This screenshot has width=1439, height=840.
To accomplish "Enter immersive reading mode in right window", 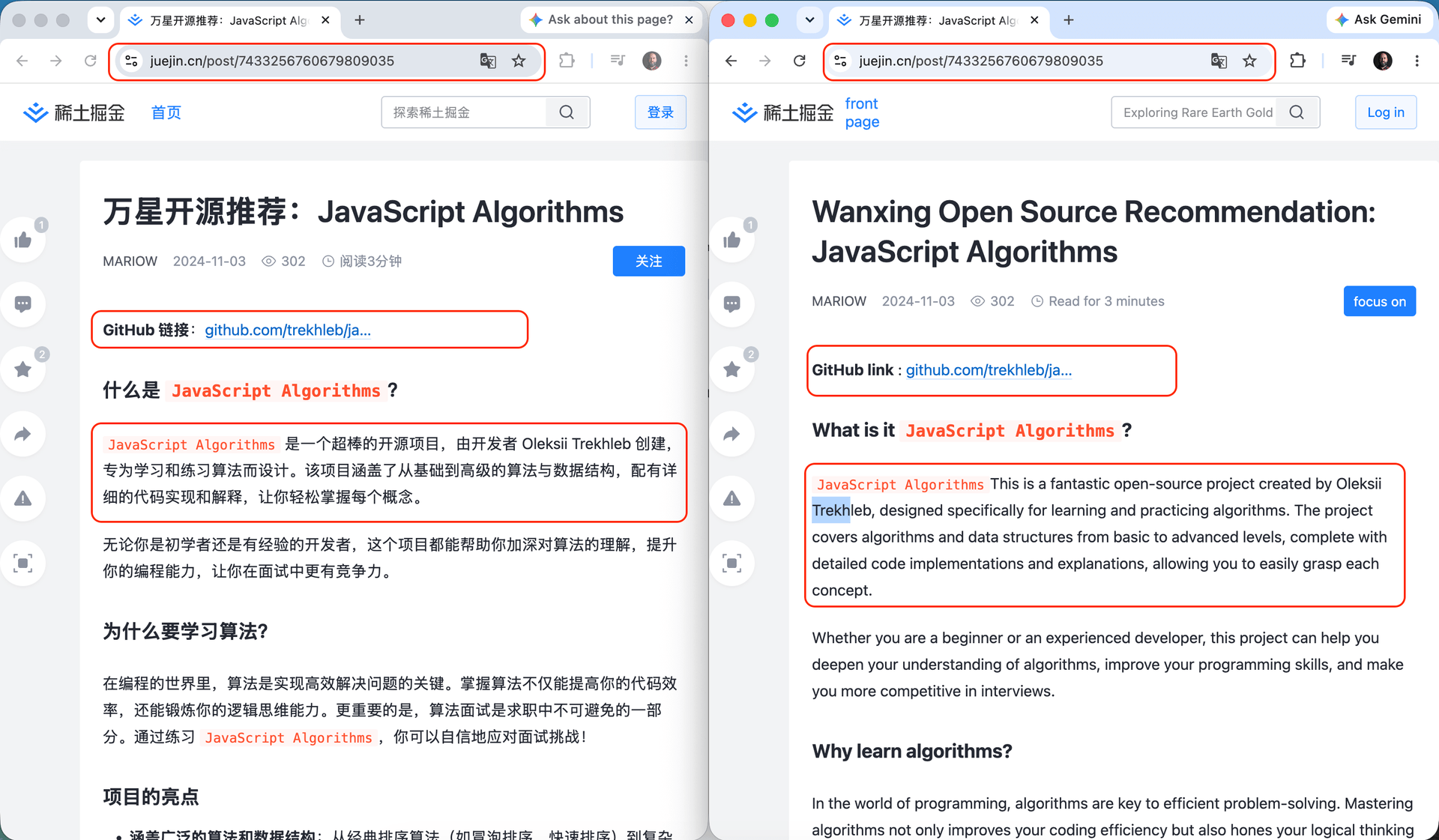I will (732, 563).
